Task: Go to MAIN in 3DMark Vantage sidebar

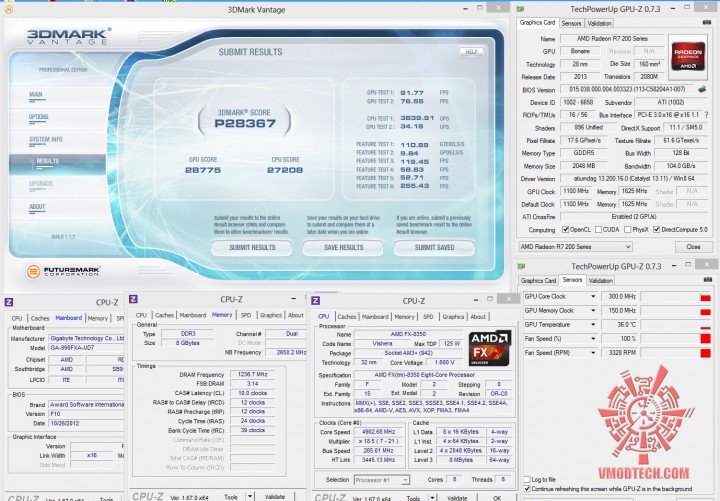Action: pos(36,95)
